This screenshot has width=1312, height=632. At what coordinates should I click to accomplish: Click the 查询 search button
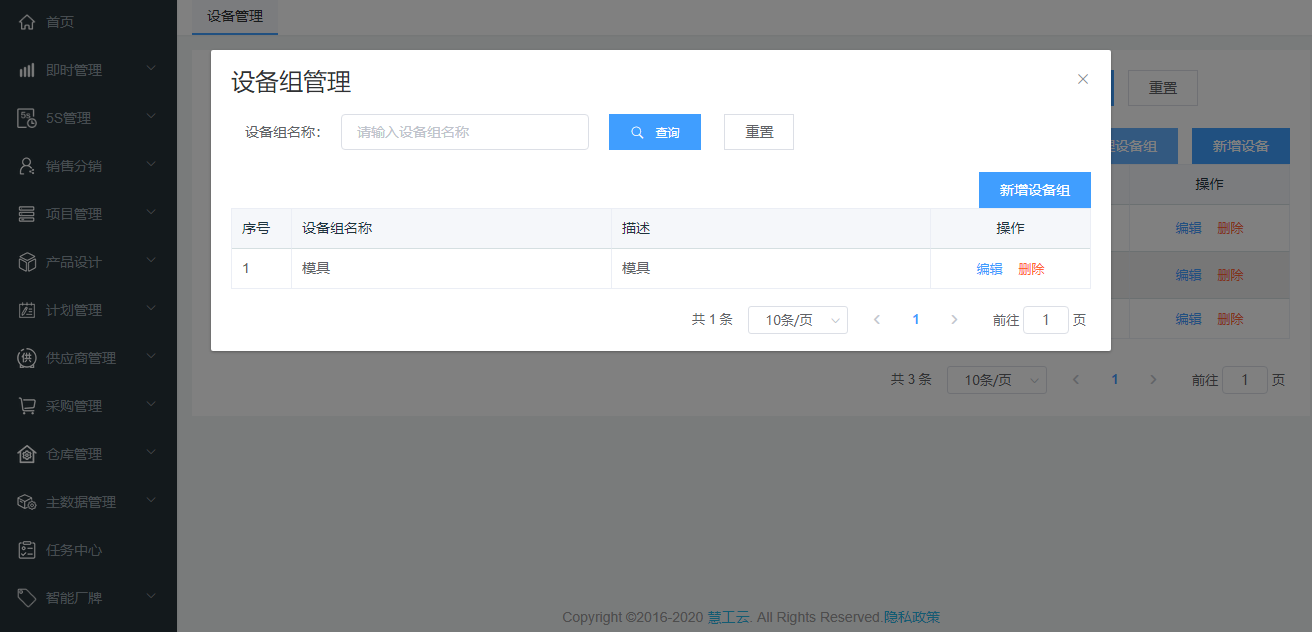pyautogui.click(x=654, y=132)
